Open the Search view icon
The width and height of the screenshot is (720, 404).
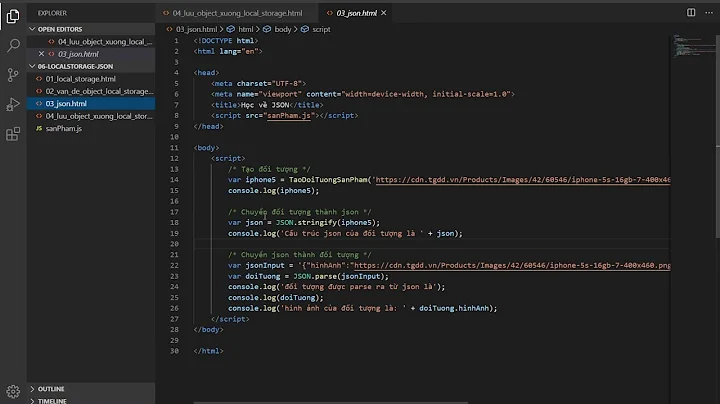(13, 45)
